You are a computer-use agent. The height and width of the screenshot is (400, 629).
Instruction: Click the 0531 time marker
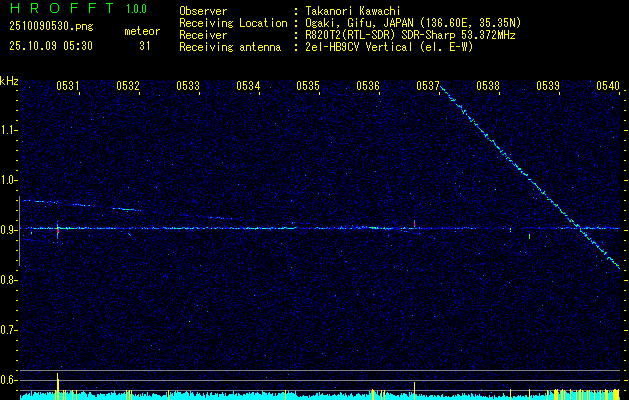pos(68,86)
